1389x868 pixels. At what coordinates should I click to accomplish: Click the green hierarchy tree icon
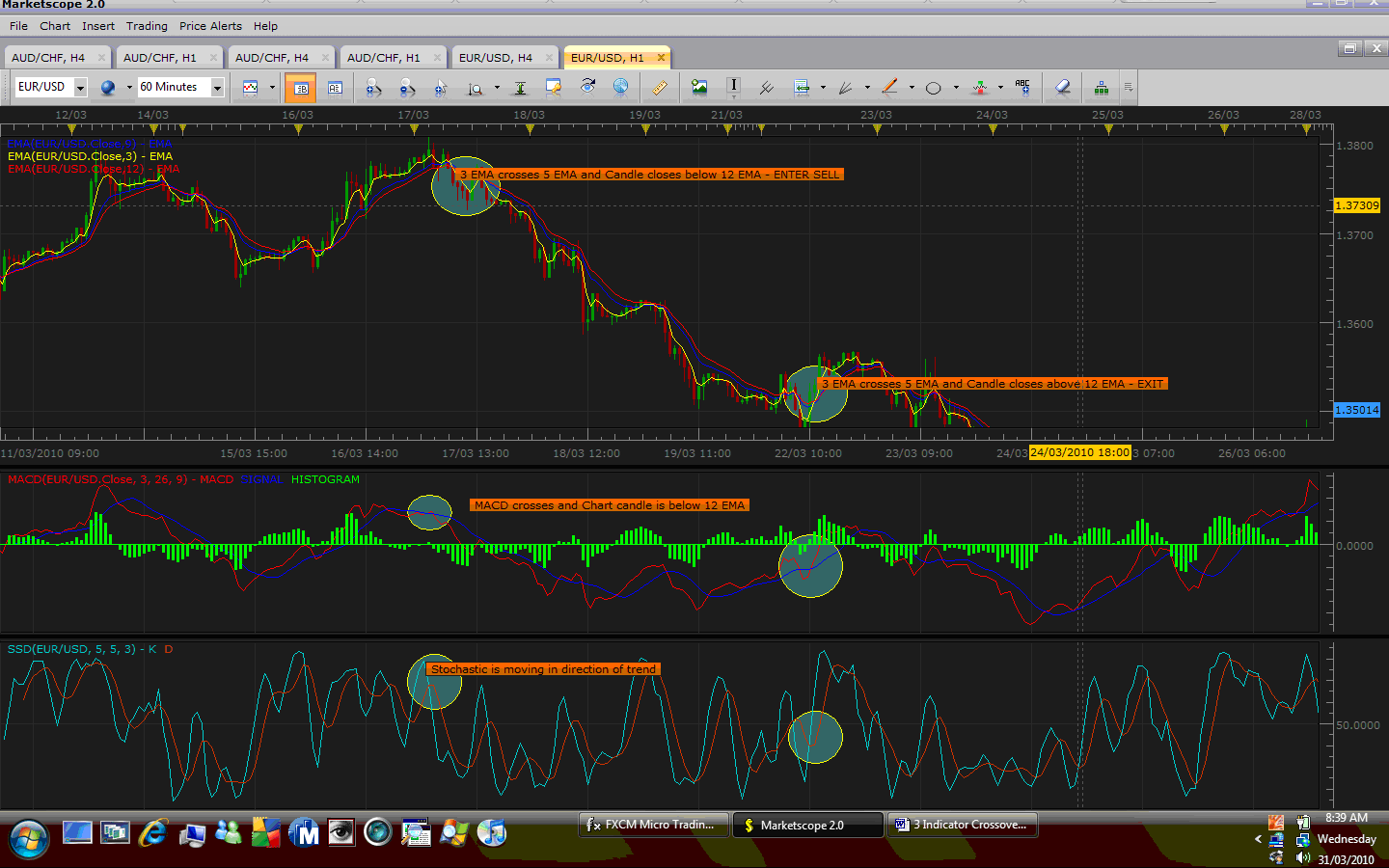click(x=1101, y=88)
